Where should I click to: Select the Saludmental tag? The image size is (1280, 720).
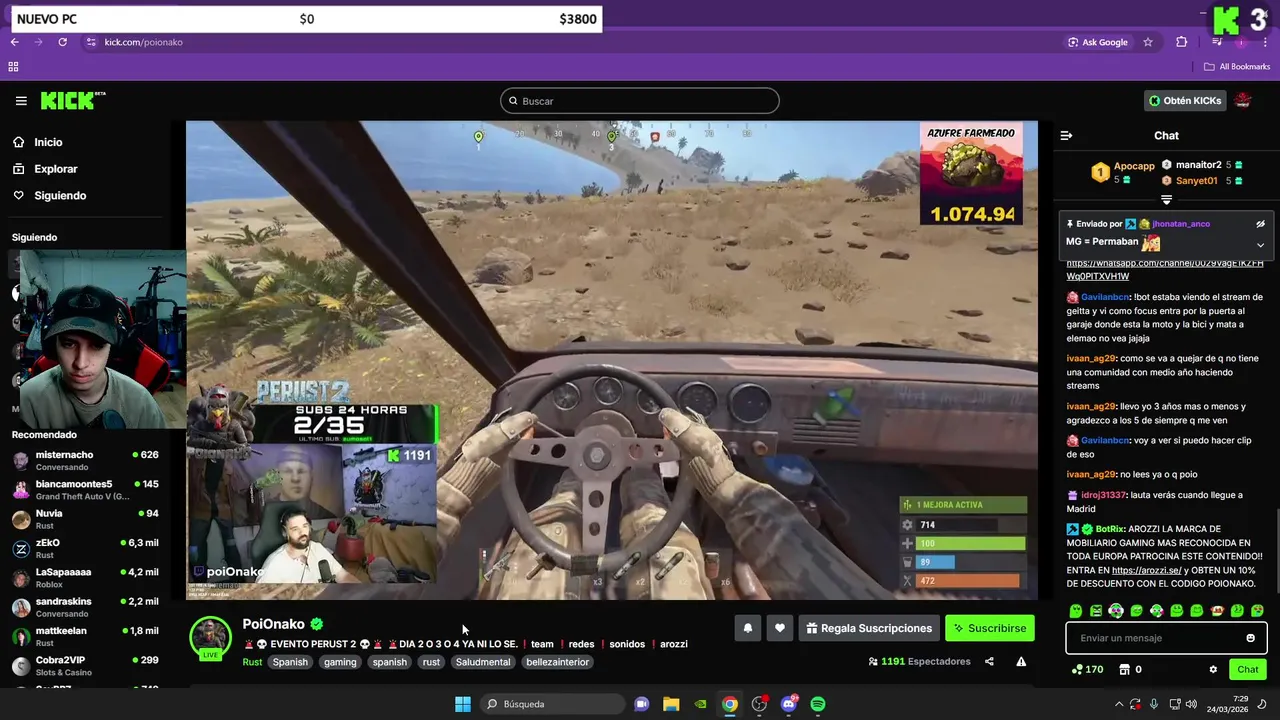(x=483, y=662)
